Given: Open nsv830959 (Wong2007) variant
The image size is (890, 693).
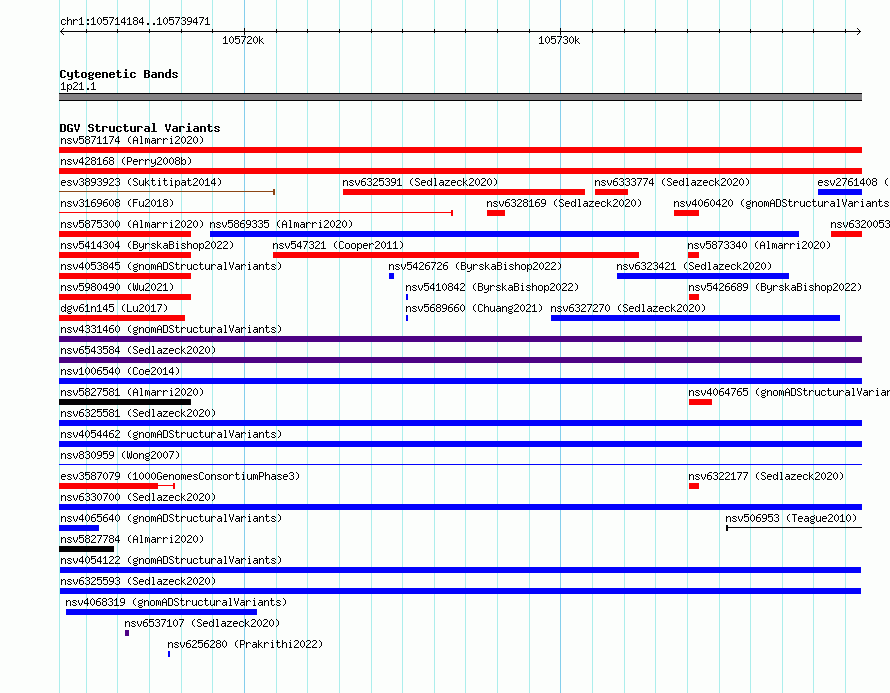Looking at the screenshot, I should click(x=120, y=455).
